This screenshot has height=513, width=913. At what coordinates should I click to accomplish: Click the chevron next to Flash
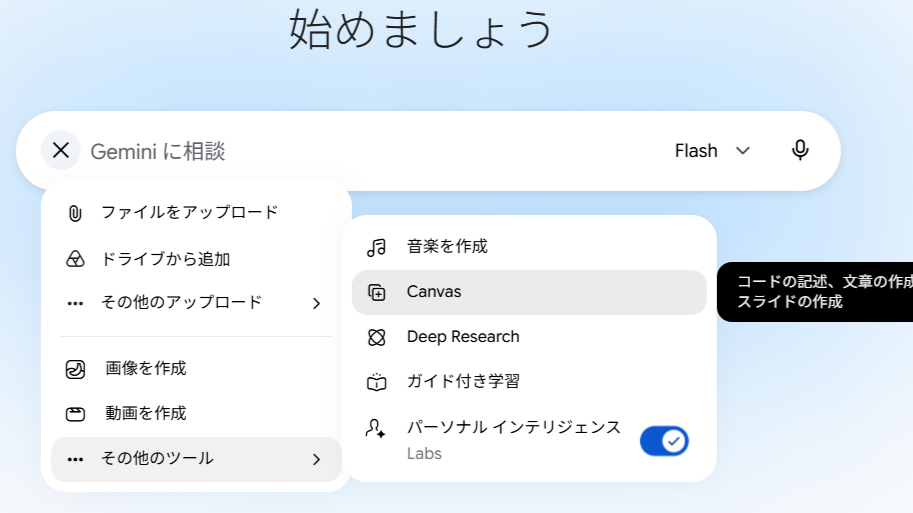point(742,151)
